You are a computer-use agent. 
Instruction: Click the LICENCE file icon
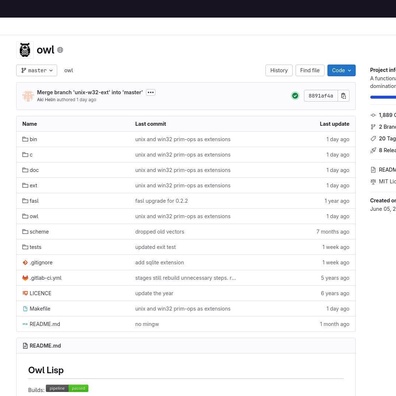tap(25, 293)
